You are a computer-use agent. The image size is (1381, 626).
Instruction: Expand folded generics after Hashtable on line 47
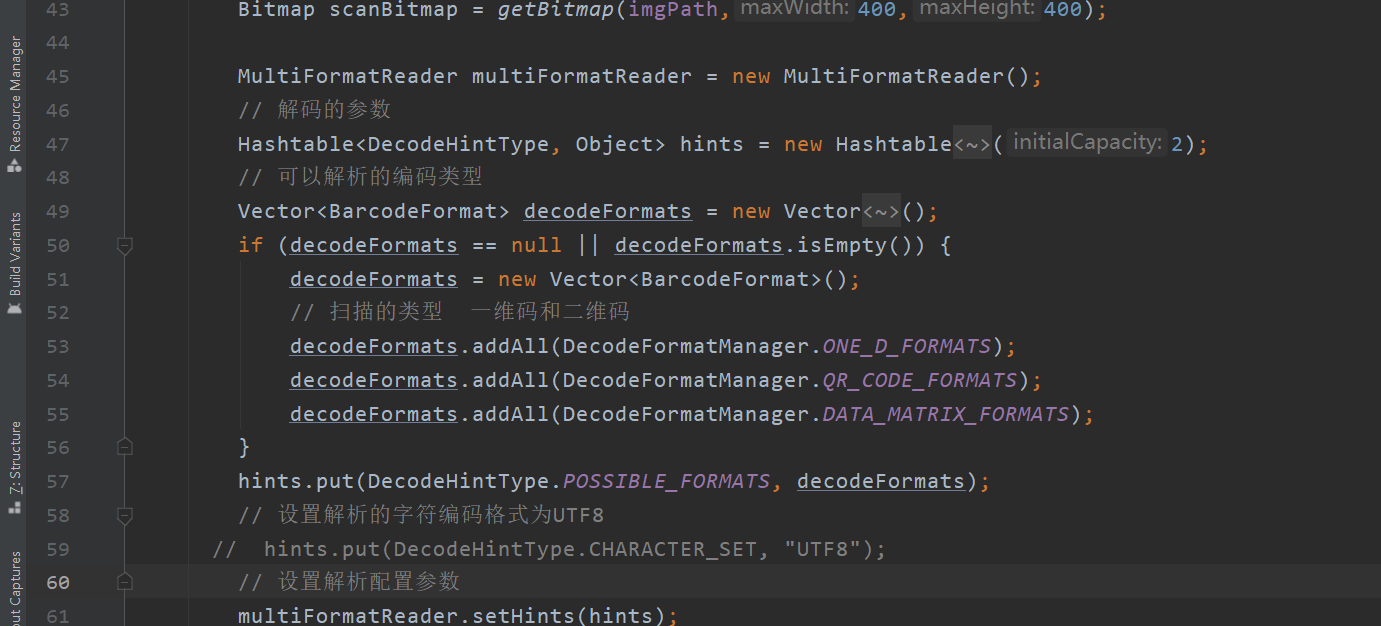[x=972, y=144]
